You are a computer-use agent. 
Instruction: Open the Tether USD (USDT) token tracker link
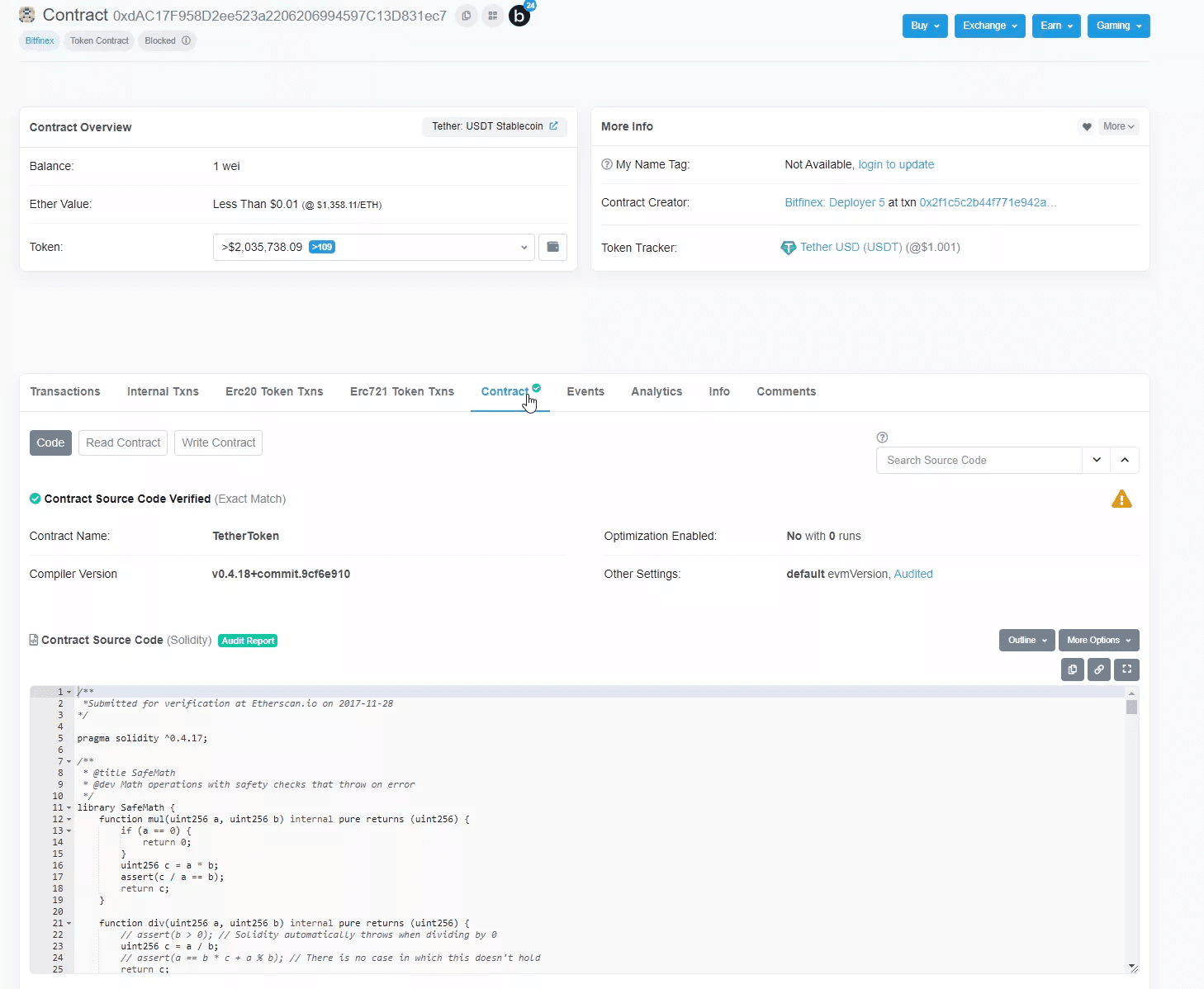[x=851, y=247]
